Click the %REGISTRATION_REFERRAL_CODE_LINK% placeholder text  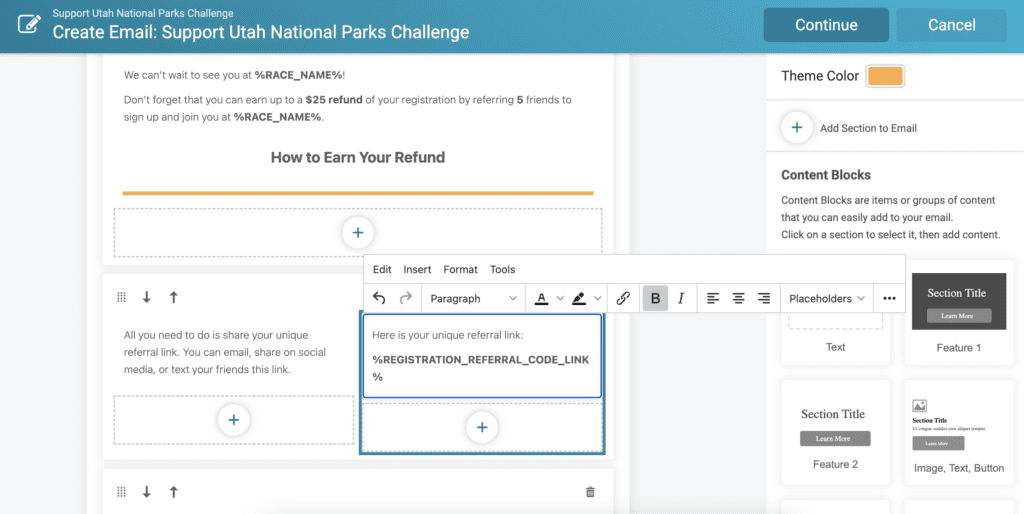(481, 368)
